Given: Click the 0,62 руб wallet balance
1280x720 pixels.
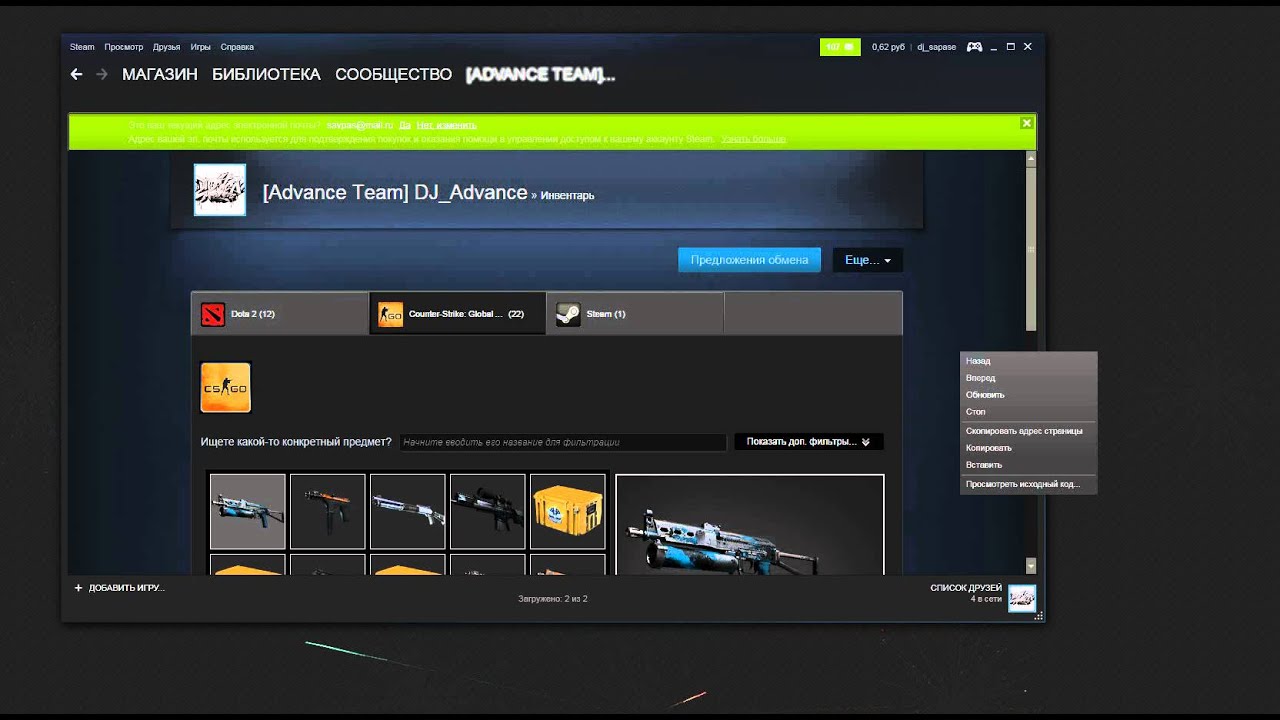Looking at the screenshot, I should 888,47.
